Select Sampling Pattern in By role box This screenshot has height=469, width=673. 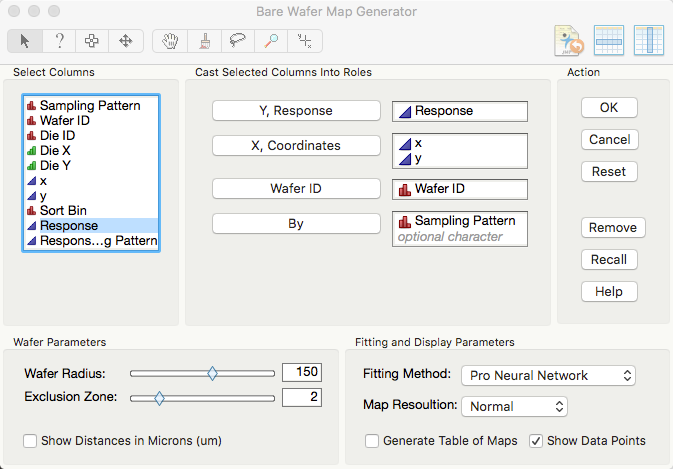pyautogui.click(x=460, y=221)
